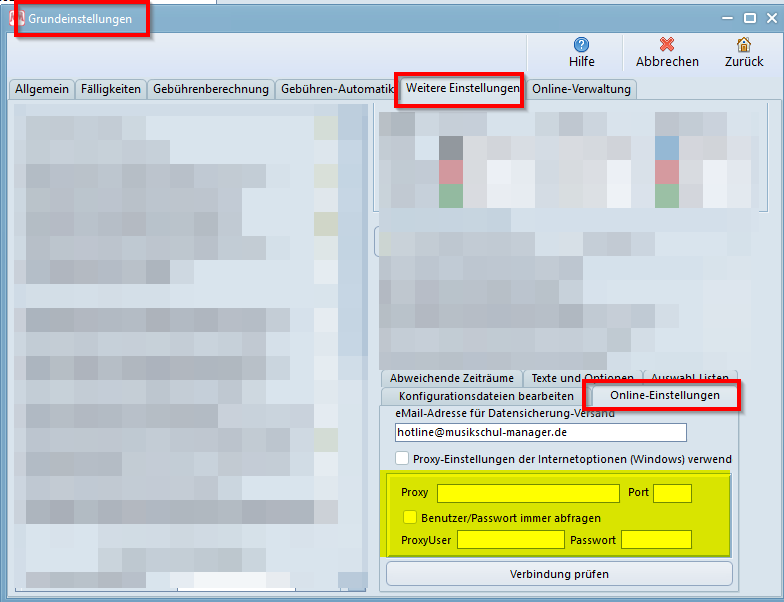Click into the Proxy address field
Screen dimensions: 784x602
(x=528, y=493)
